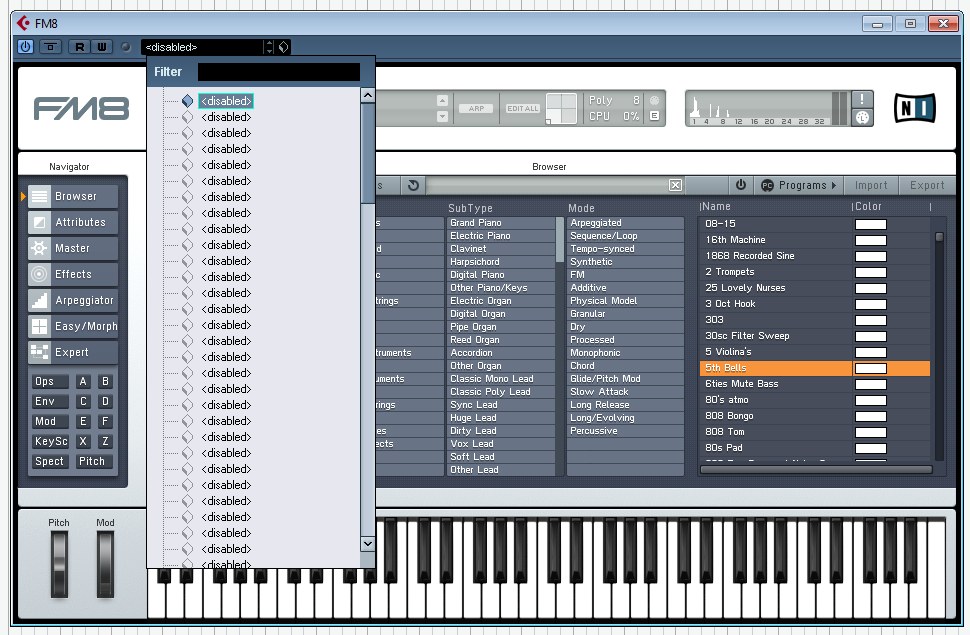
Task: Clear the browser search with X icon
Action: (676, 185)
